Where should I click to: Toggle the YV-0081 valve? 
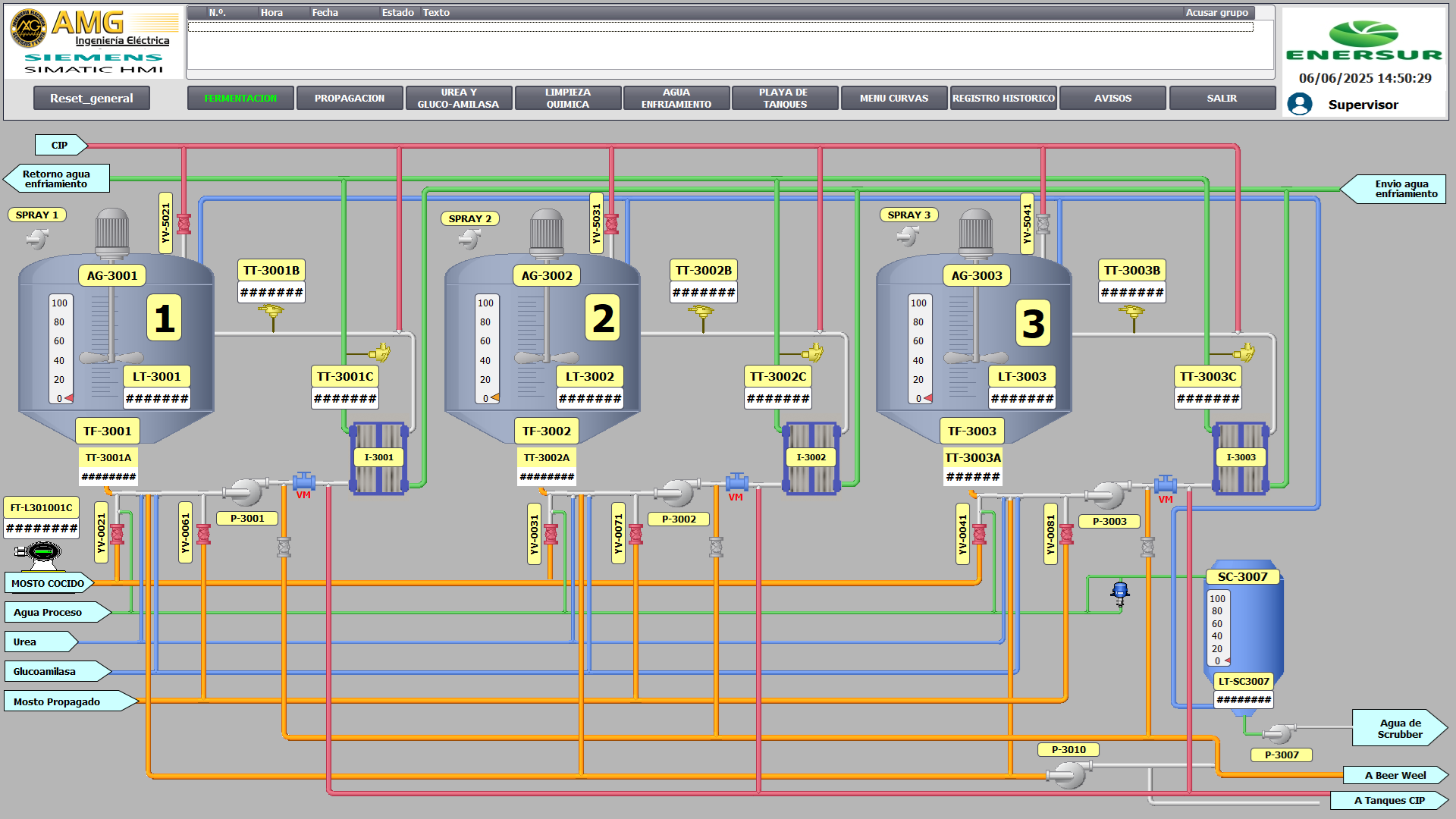pos(1066,535)
